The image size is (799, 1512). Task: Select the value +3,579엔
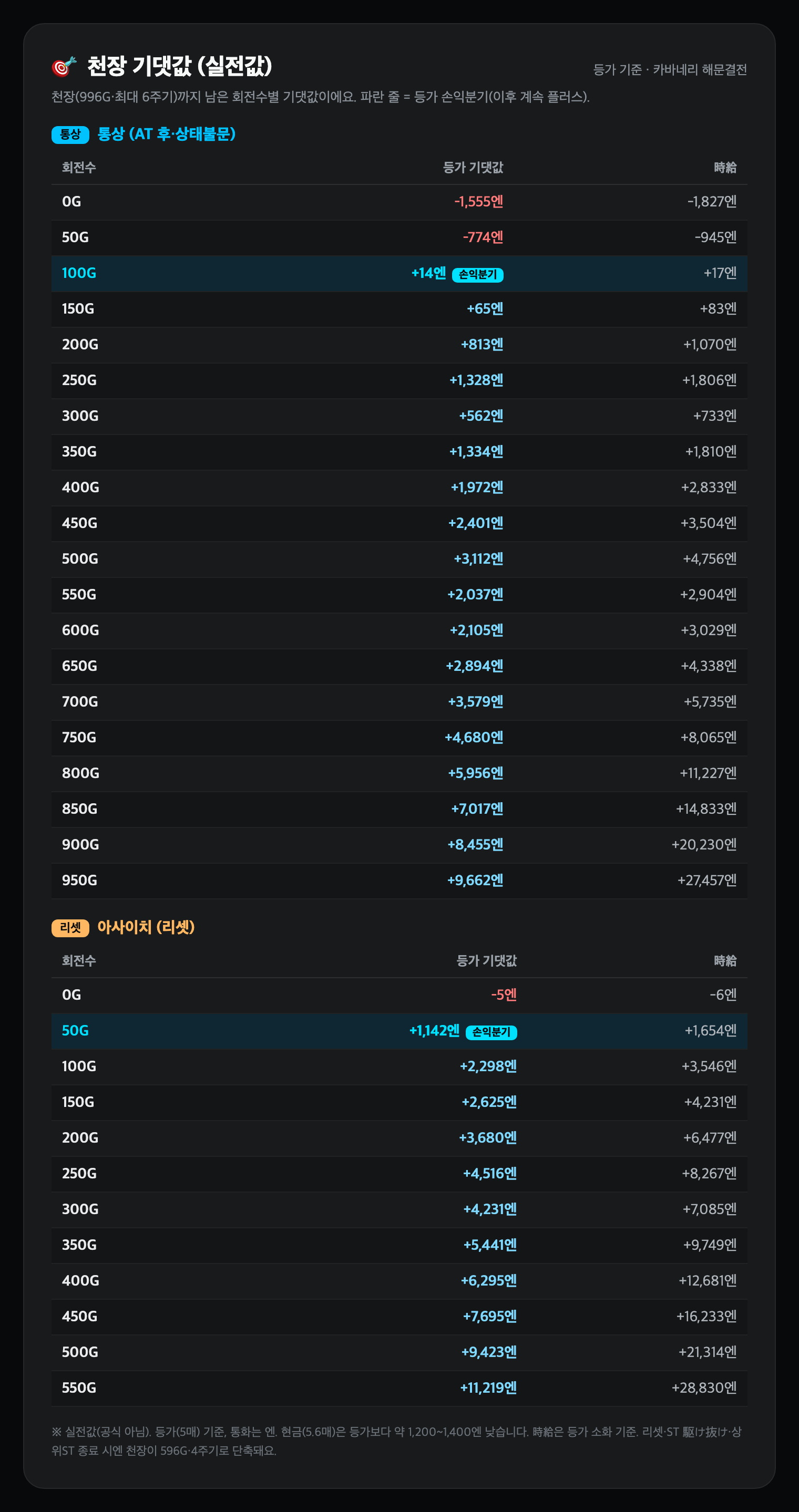(476, 702)
